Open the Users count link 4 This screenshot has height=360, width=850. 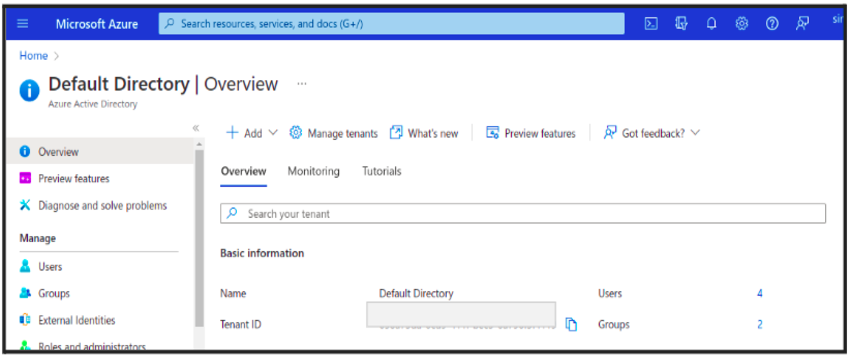click(x=760, y=293)
